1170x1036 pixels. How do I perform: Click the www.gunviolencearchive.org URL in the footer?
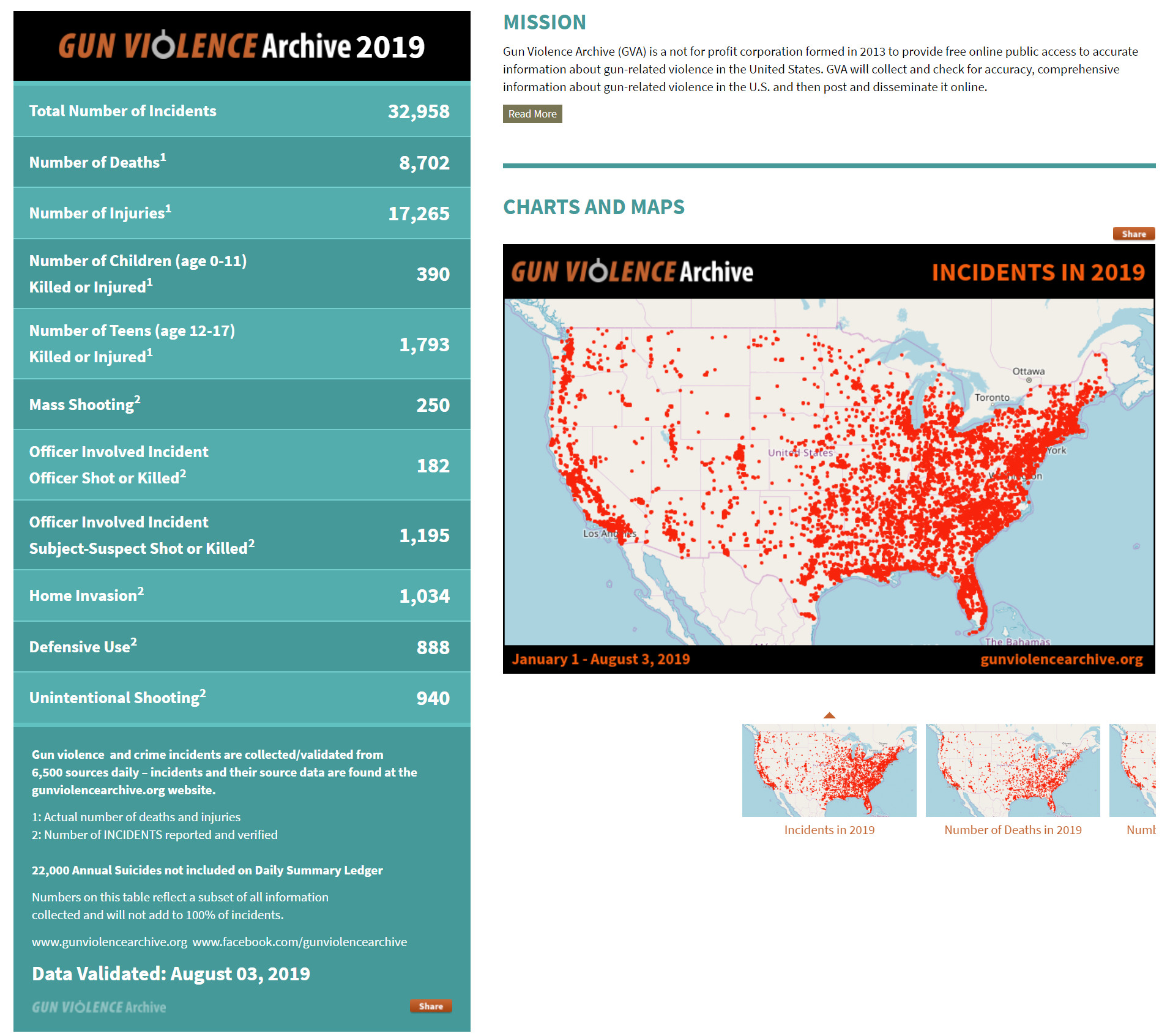click(x=110, y=942)
